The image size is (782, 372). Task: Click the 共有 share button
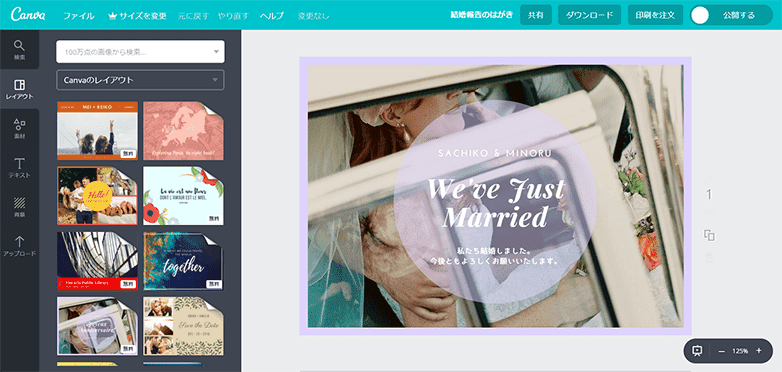(536, 15)
